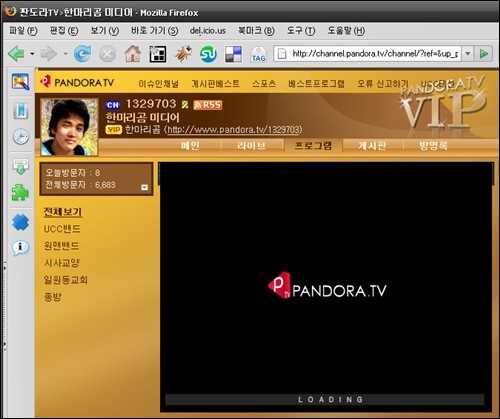Select the 전체보기 category
The height and width of the screenshot is (419, 500).
(63, 212)
